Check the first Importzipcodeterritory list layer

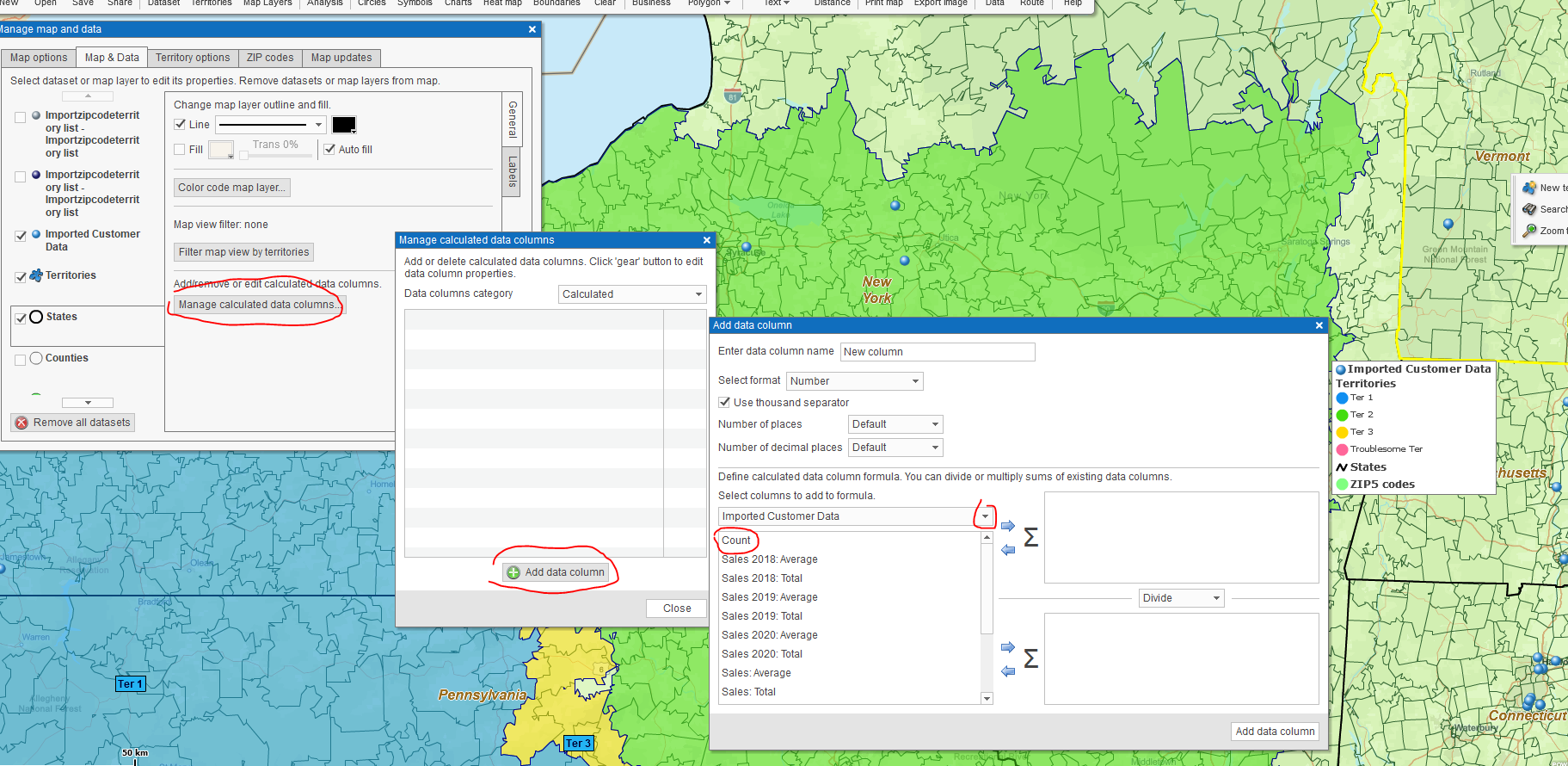[21, 118]
